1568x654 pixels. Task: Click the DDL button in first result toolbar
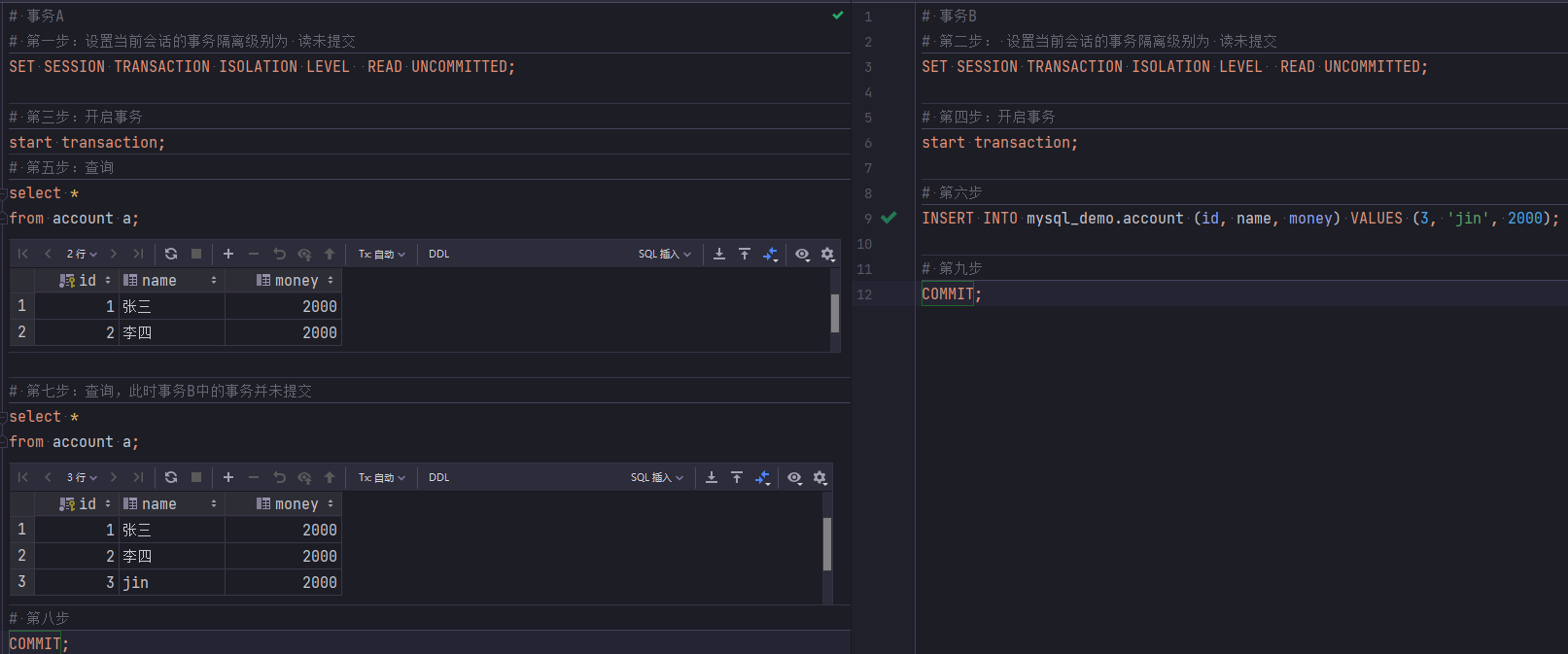[439, 254]
